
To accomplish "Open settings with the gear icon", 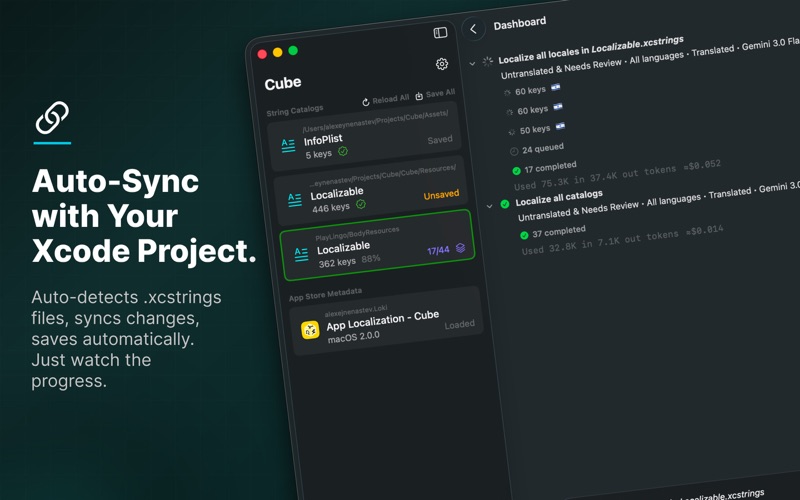I will 442,63.
